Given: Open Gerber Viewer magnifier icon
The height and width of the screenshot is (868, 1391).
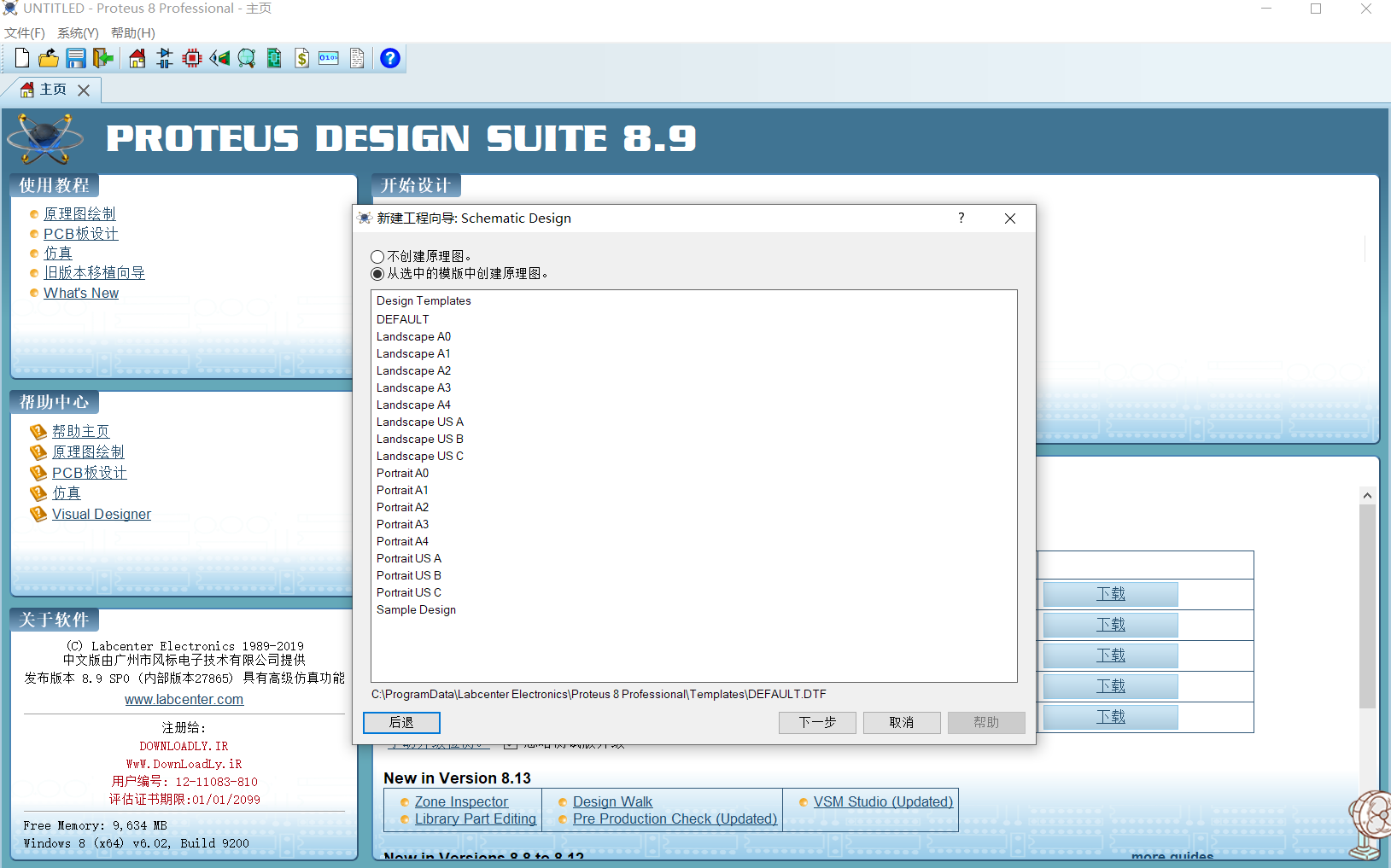Looking at the screenshot, I should coord(247,58).
